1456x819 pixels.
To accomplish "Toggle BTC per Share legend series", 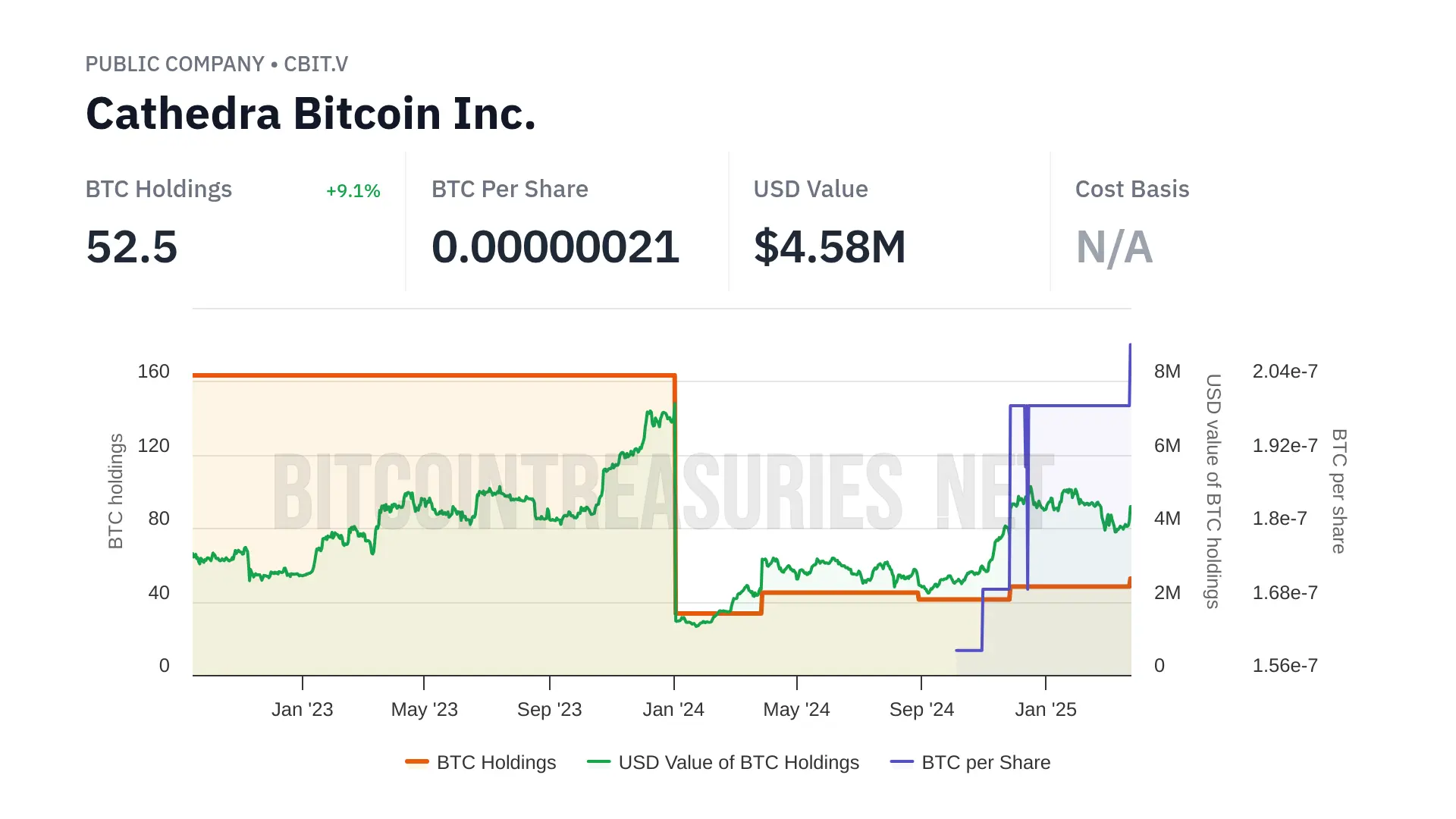I will 985,762.
